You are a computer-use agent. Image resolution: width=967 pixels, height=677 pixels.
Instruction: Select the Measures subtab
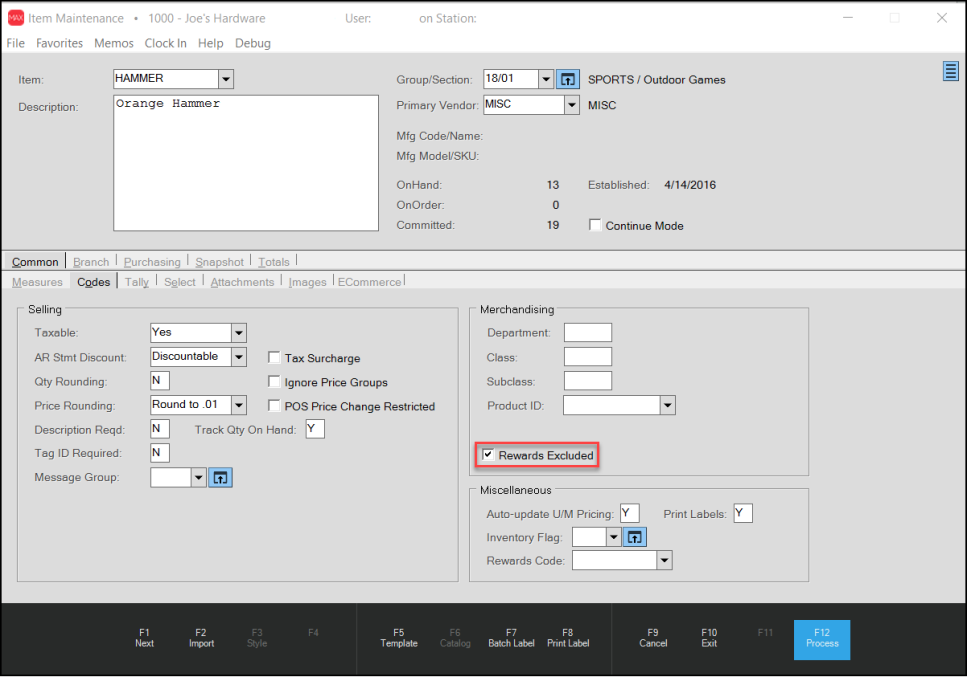point(37,282)
